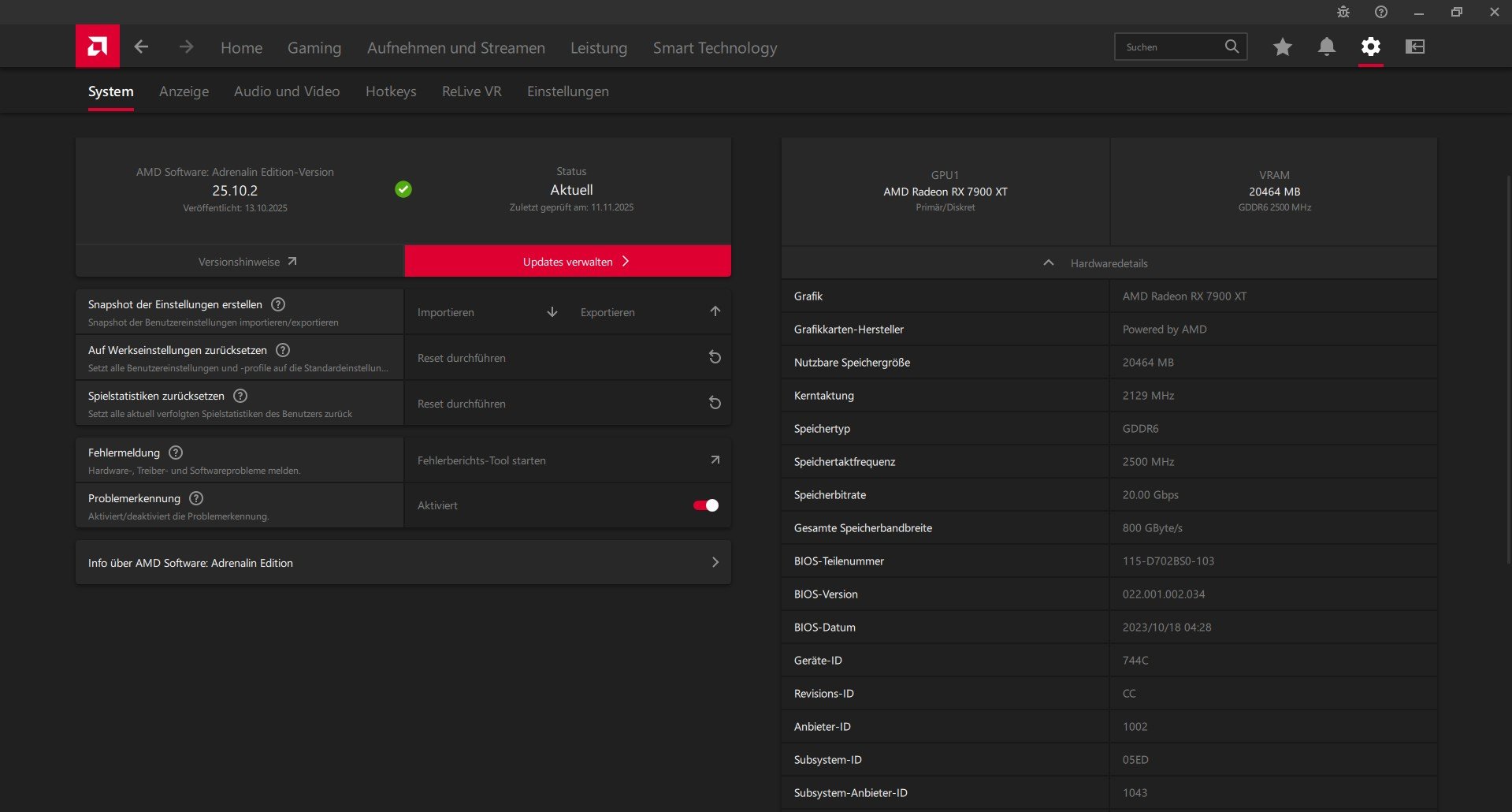
Task: Click Subsystem-ID value 05ED
Action: click(1135, 760)
